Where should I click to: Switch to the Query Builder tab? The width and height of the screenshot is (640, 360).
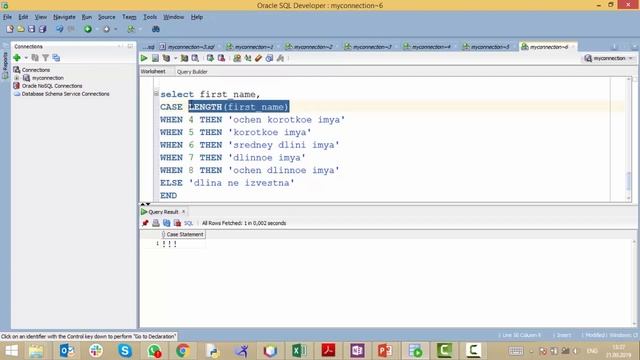pyautogui.click(x=192, y=71)
